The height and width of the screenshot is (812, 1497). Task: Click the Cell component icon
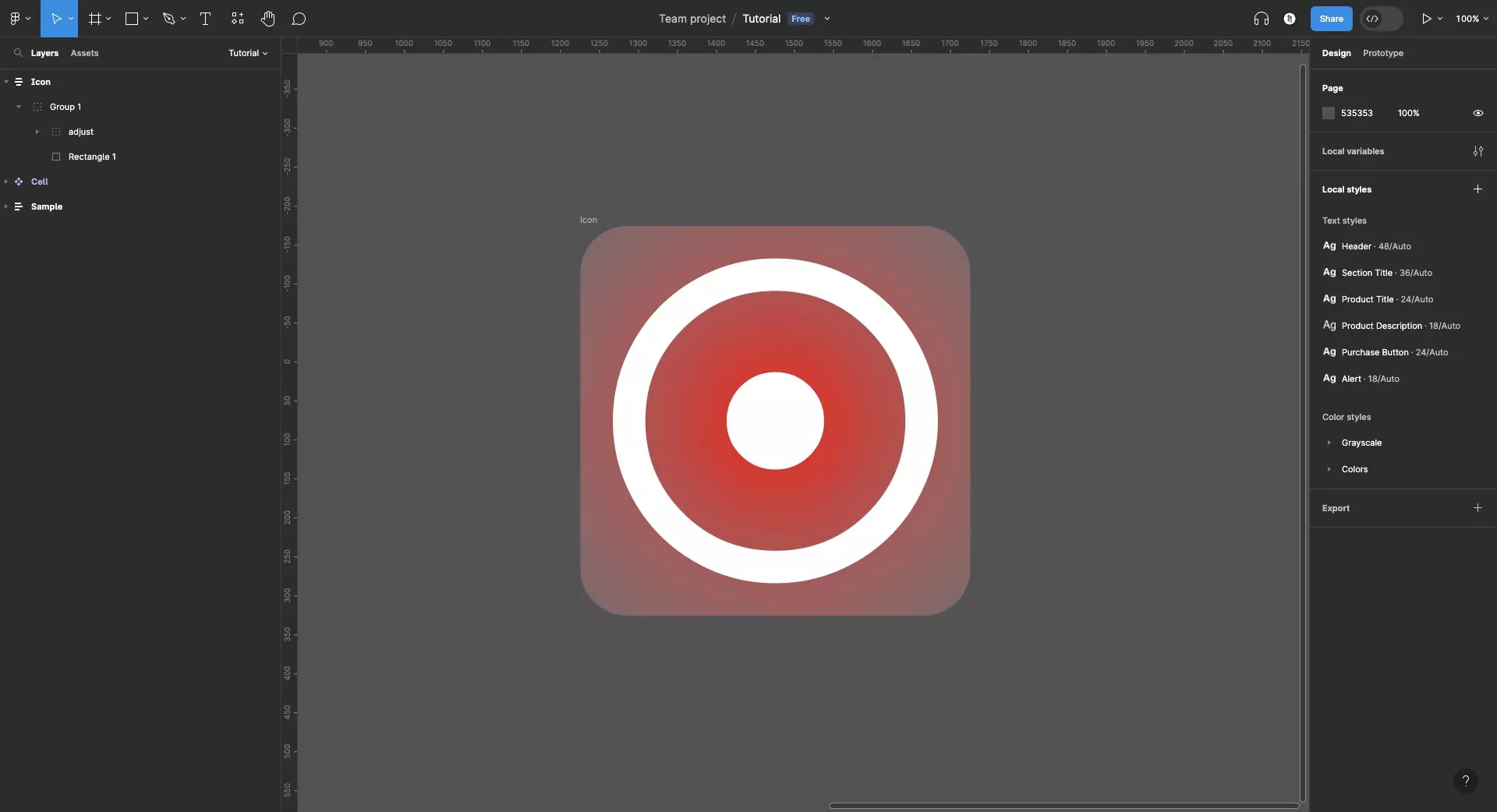tap(19, 182)
